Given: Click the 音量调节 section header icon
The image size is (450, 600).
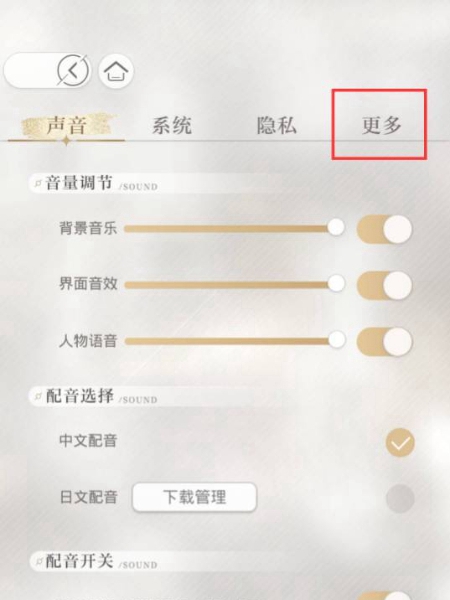Looking at the screenshot, I should click(x=38, y=183).
